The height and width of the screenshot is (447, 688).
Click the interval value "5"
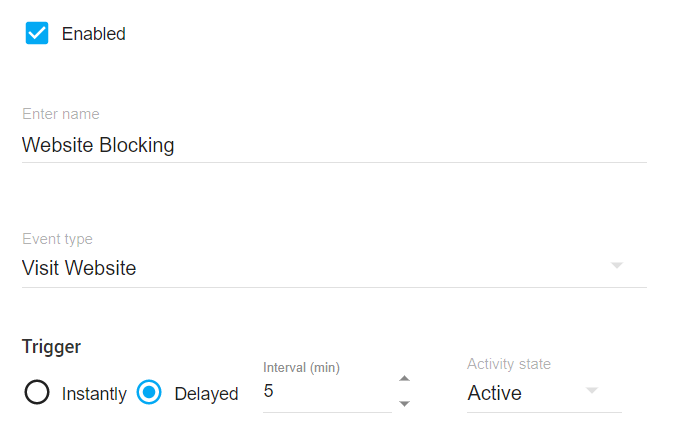click(x=269, y=391)
